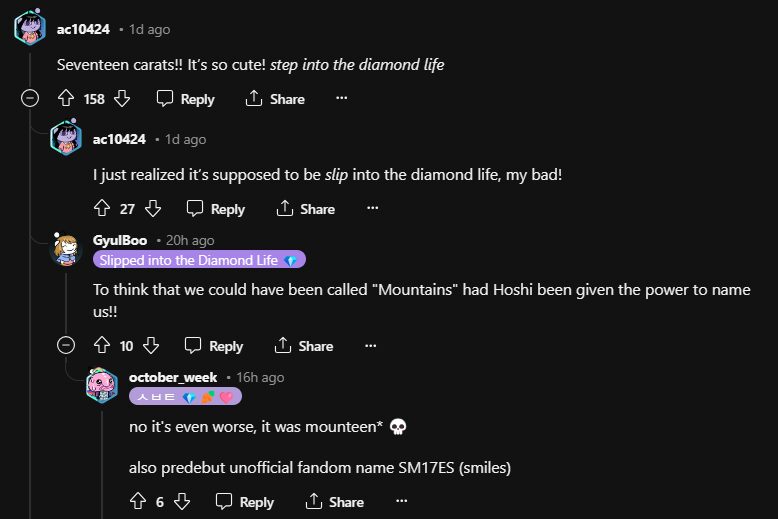Upvote the 'Seventeen carats' comment with 158 points
The image size is (778, 519).
(66, 99)
